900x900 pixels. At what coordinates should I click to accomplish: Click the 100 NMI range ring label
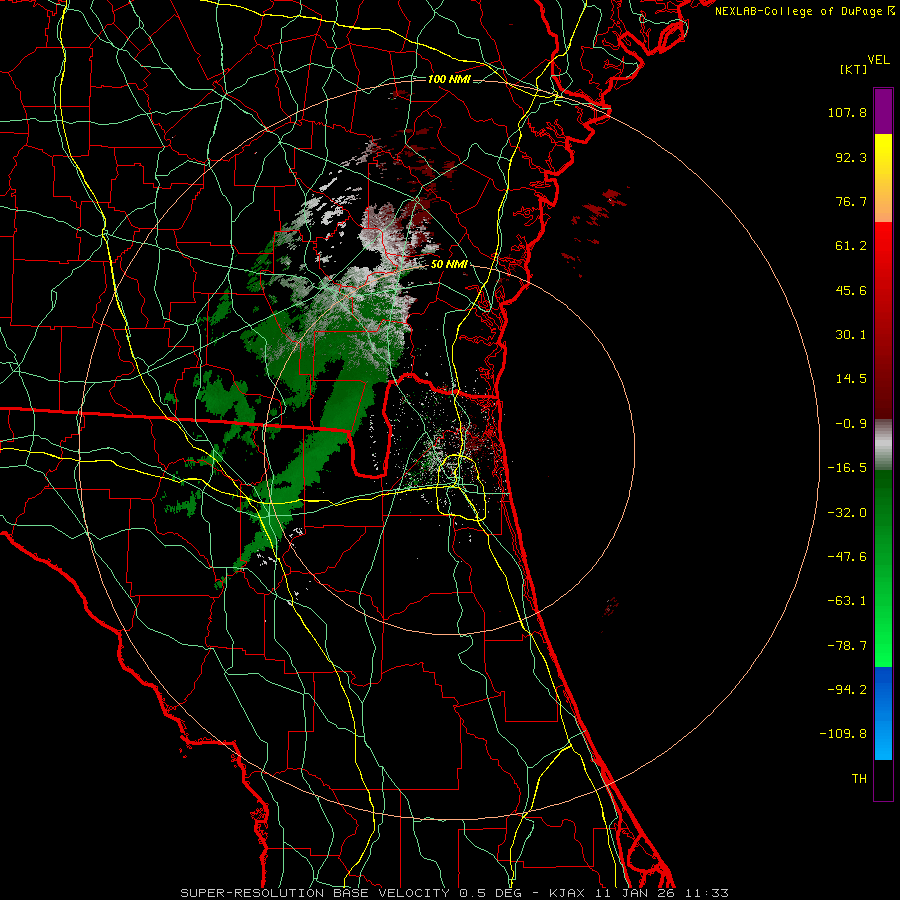(x=449, y=79)
